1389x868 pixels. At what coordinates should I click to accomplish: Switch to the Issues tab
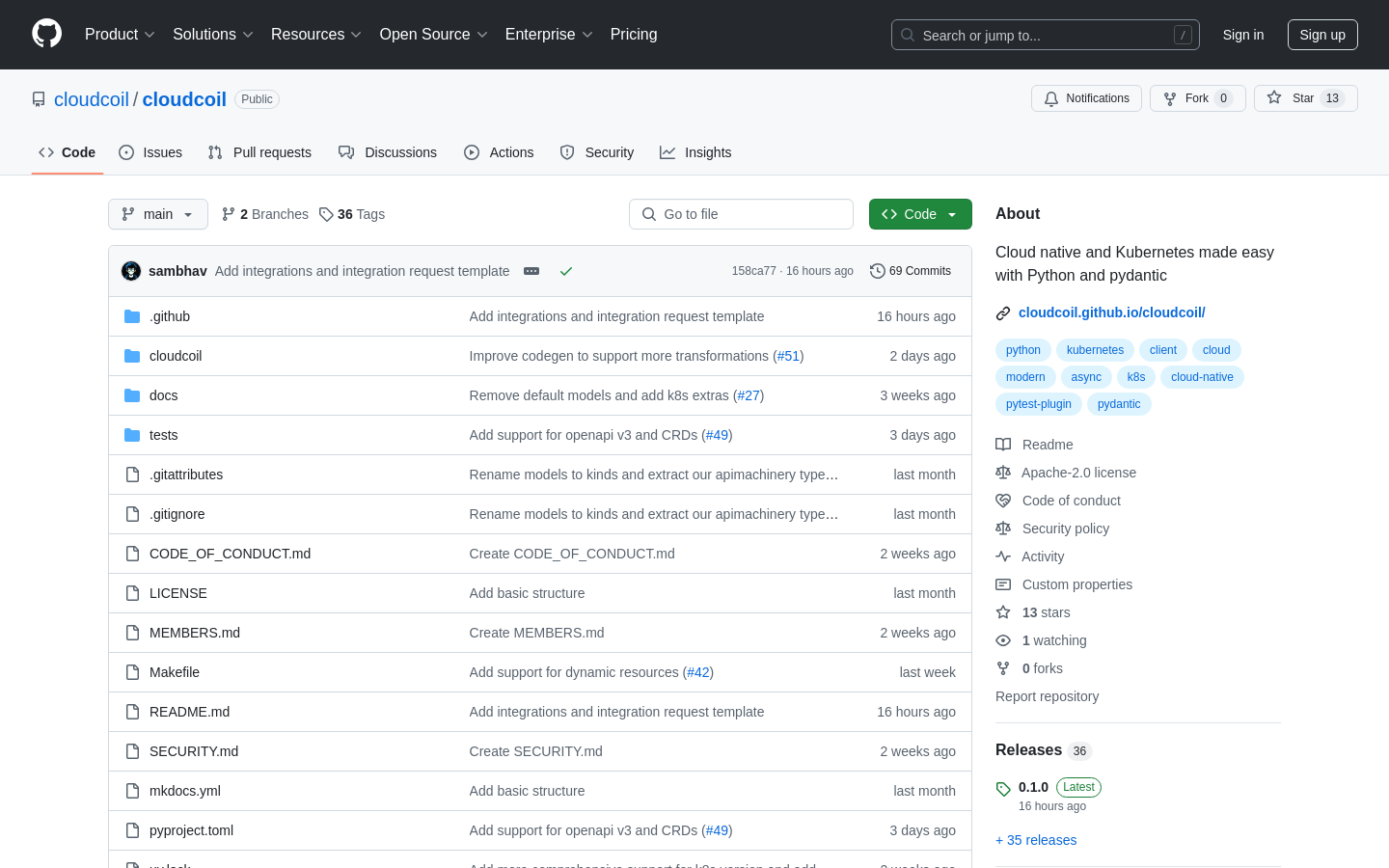click(x=150, y=152)
